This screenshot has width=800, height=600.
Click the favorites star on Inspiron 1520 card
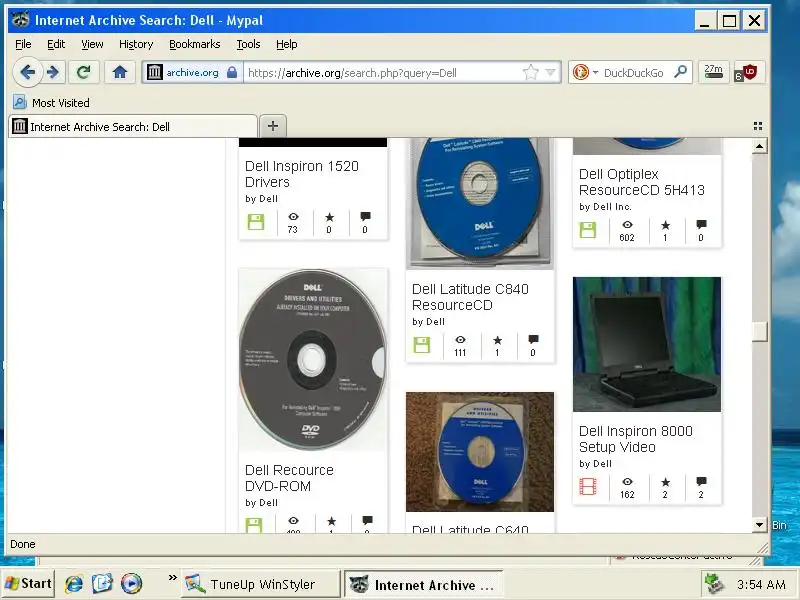(330, 217)
